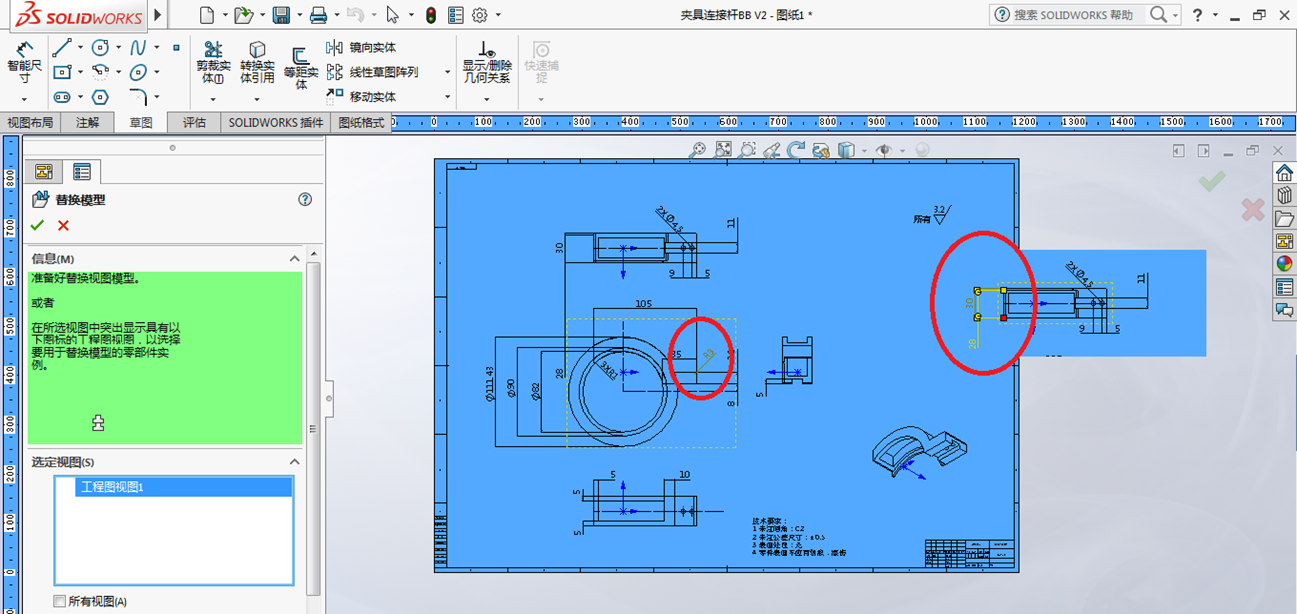1297x614 pixels.
Task: Cancel Replace Model with red X
Action: click(x=63, y=226)
